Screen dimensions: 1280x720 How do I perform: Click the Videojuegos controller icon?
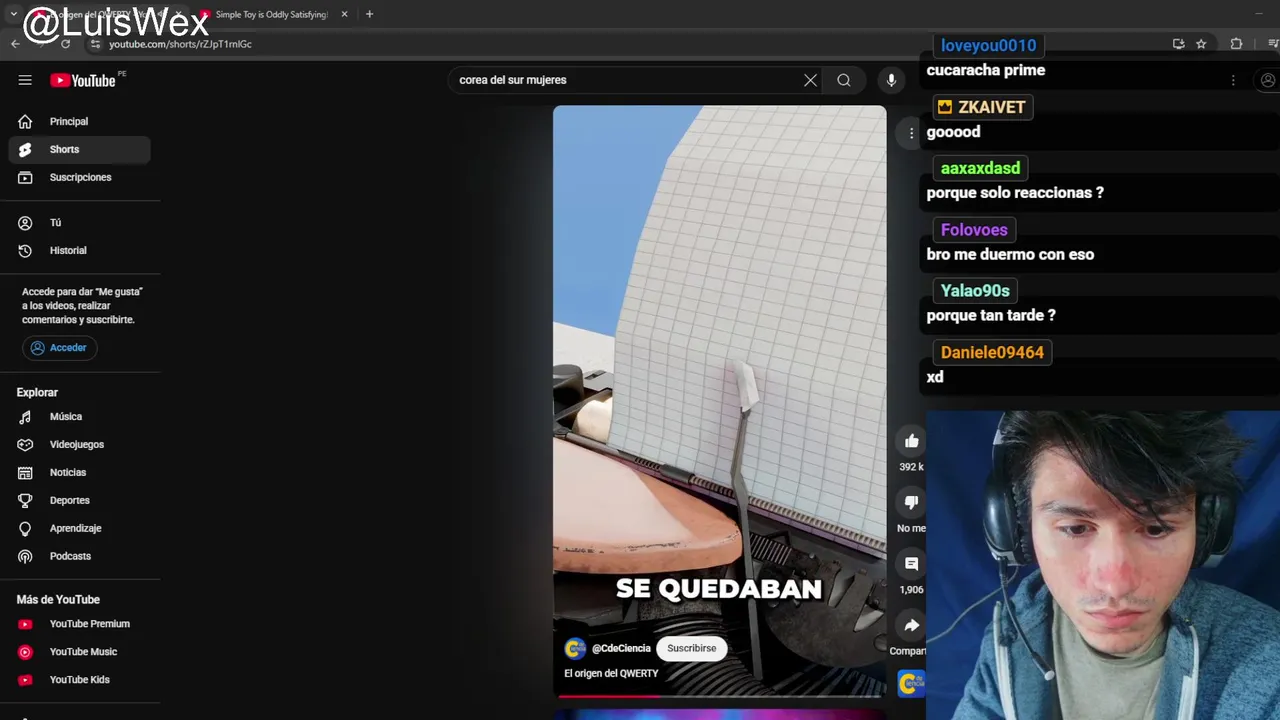(x=25, y=444)
